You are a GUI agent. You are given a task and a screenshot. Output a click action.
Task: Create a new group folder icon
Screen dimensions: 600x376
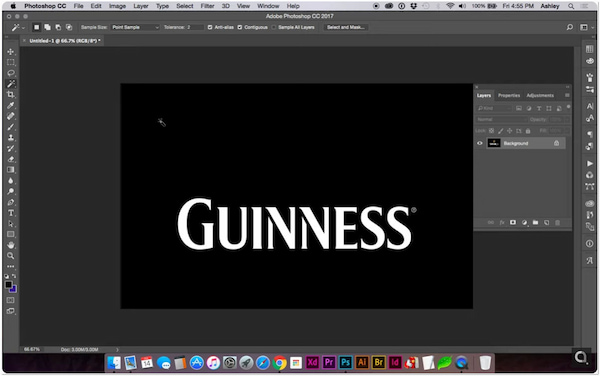pyautogui.click(x=535, y=223)
